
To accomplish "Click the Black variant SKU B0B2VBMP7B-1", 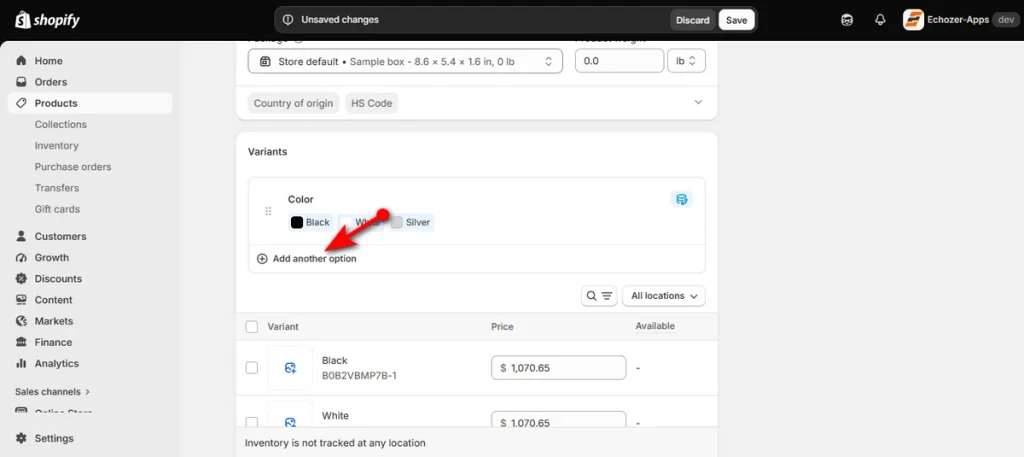I will (x=359, y=376).
